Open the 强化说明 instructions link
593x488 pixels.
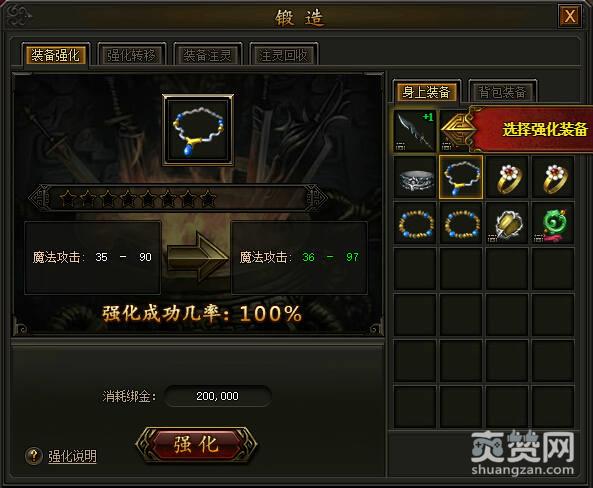pyautogui.click(x=72, y=456)
